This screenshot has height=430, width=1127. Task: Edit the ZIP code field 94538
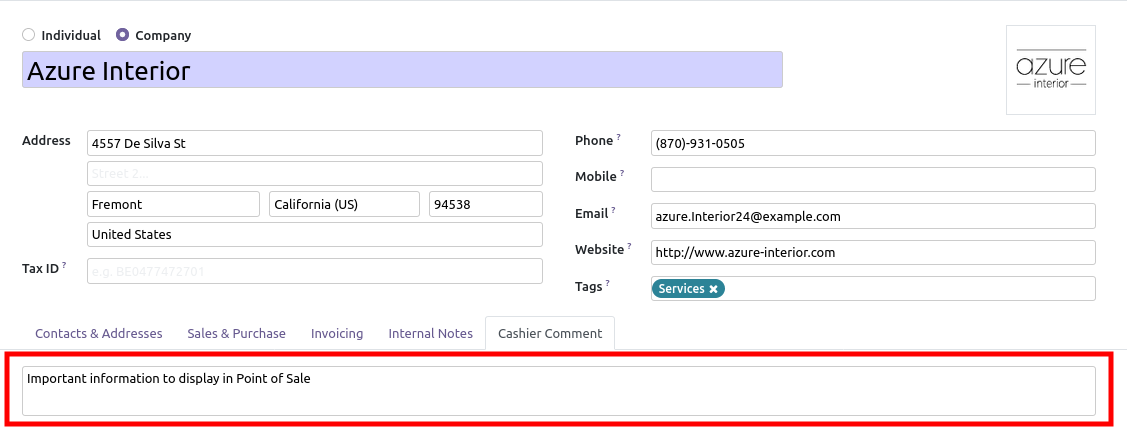[486, 204]
